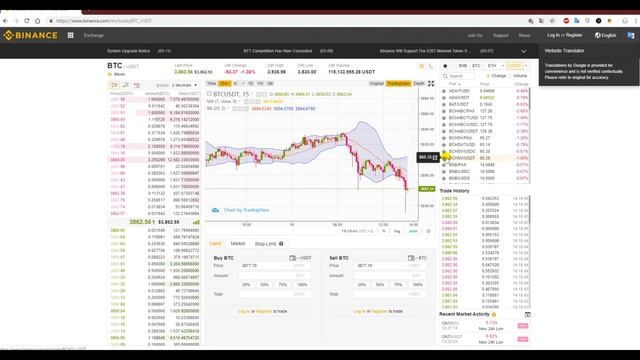The image size is (640, 360).
Task: Favorite the BNB/PAX pair star
Action: click(444, 165)
